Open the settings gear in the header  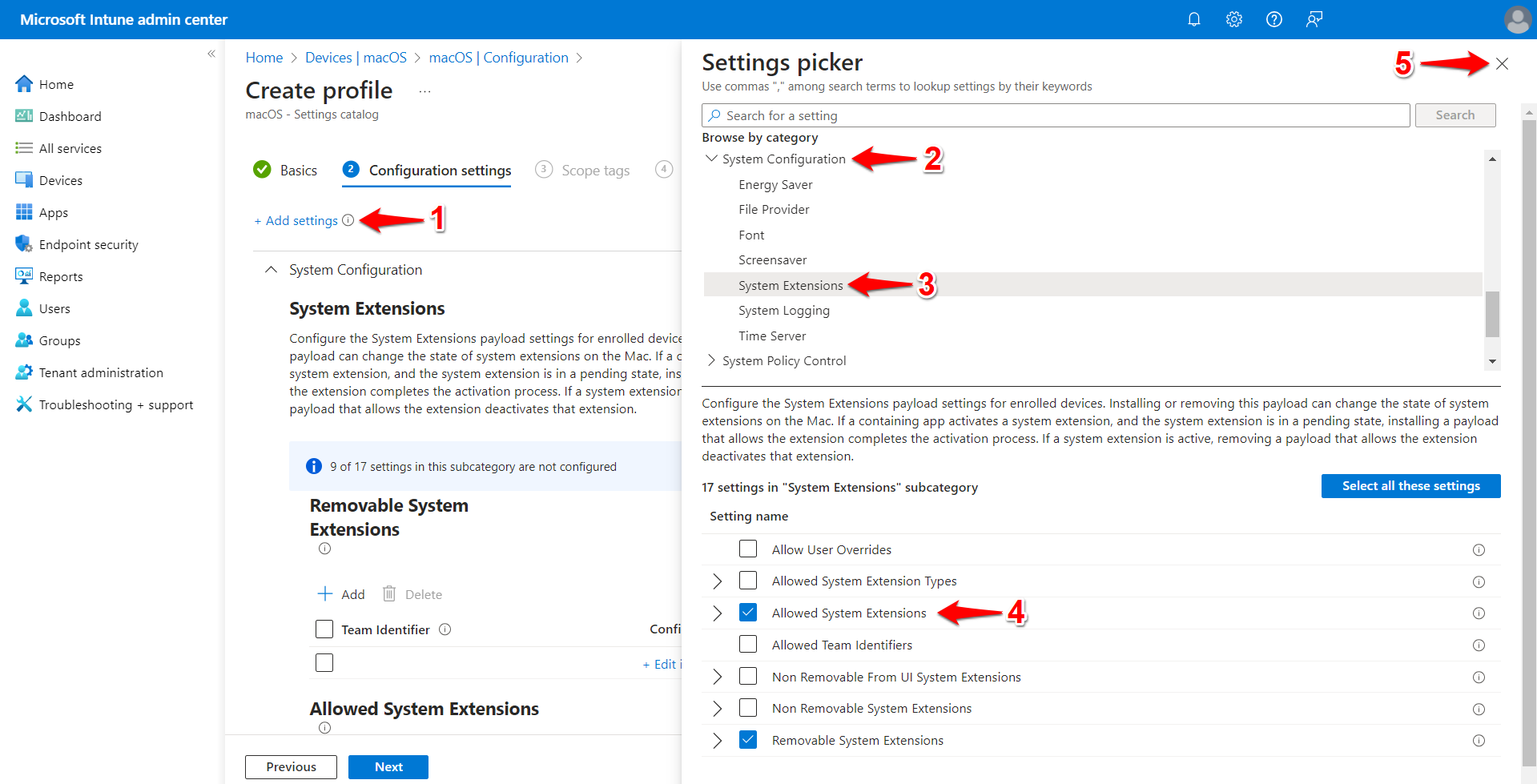1233,19
